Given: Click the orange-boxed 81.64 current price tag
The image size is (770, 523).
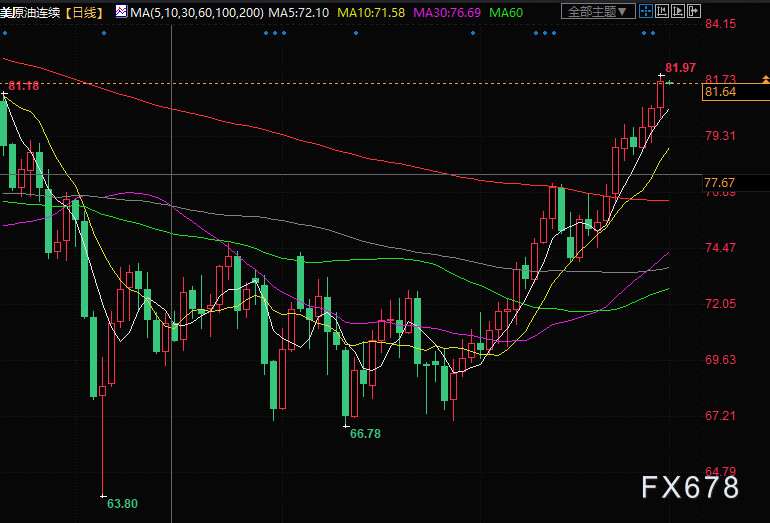Looking at the screenshot, I should point(736,92).
